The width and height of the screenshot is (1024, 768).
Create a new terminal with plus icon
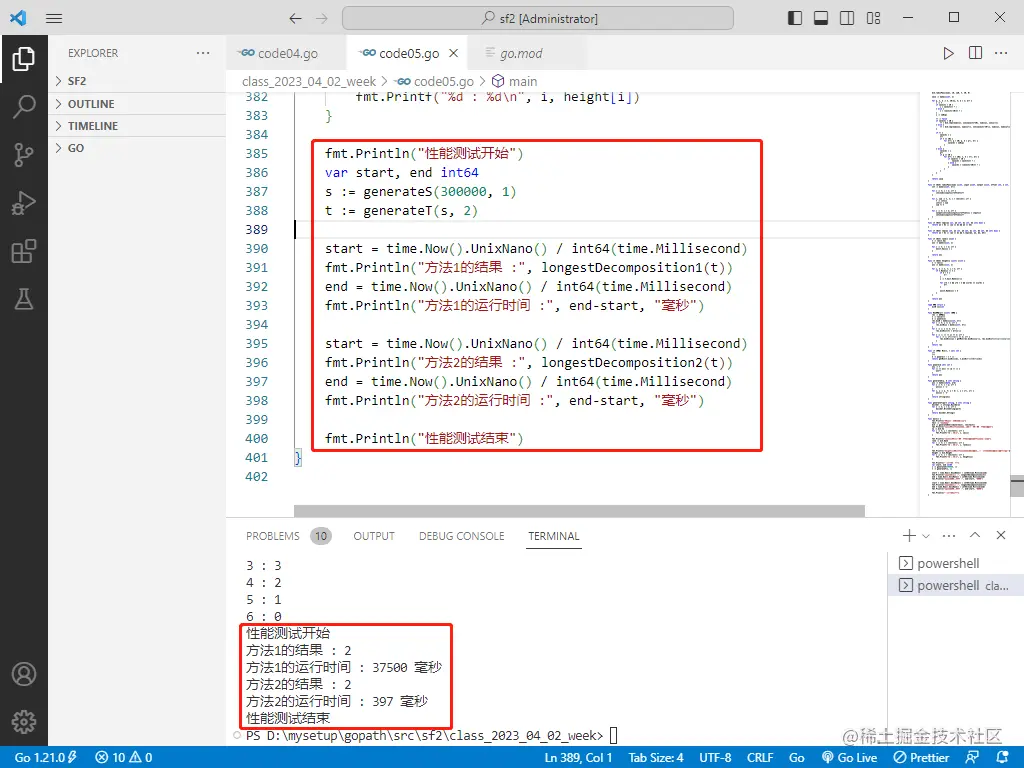tap(908, 536)
